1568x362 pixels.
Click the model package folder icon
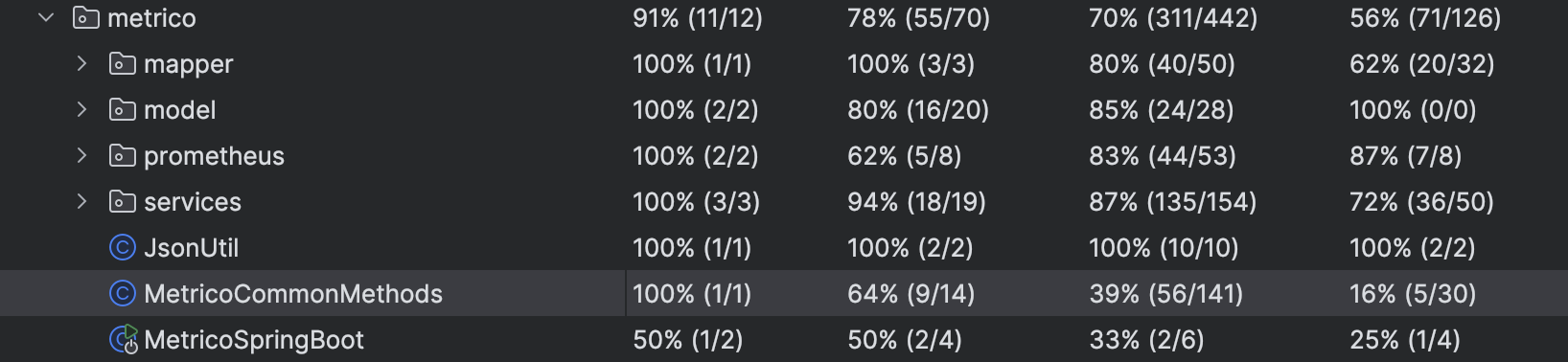123,109
